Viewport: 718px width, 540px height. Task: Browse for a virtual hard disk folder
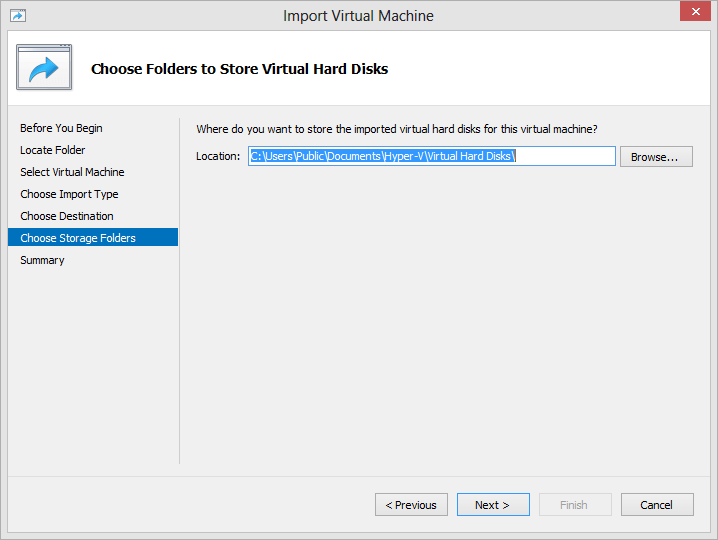[656, 157]
